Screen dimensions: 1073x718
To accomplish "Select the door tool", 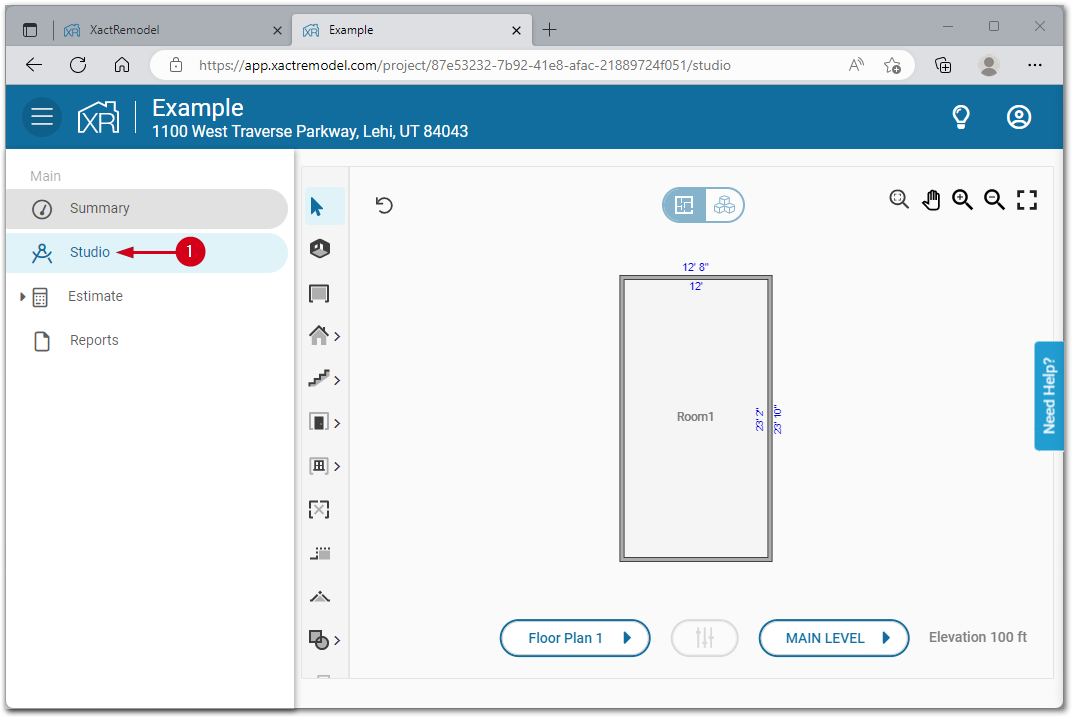I will pyautogui.click(x=318, y=421).
